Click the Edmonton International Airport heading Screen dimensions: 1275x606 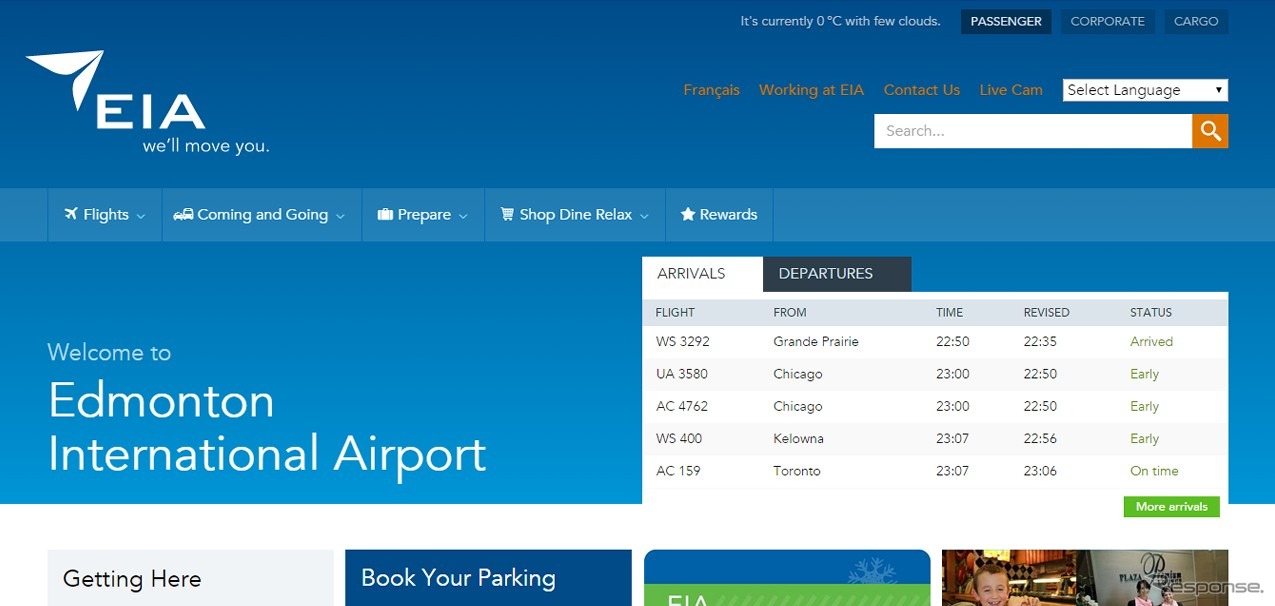tap(267, 427)
